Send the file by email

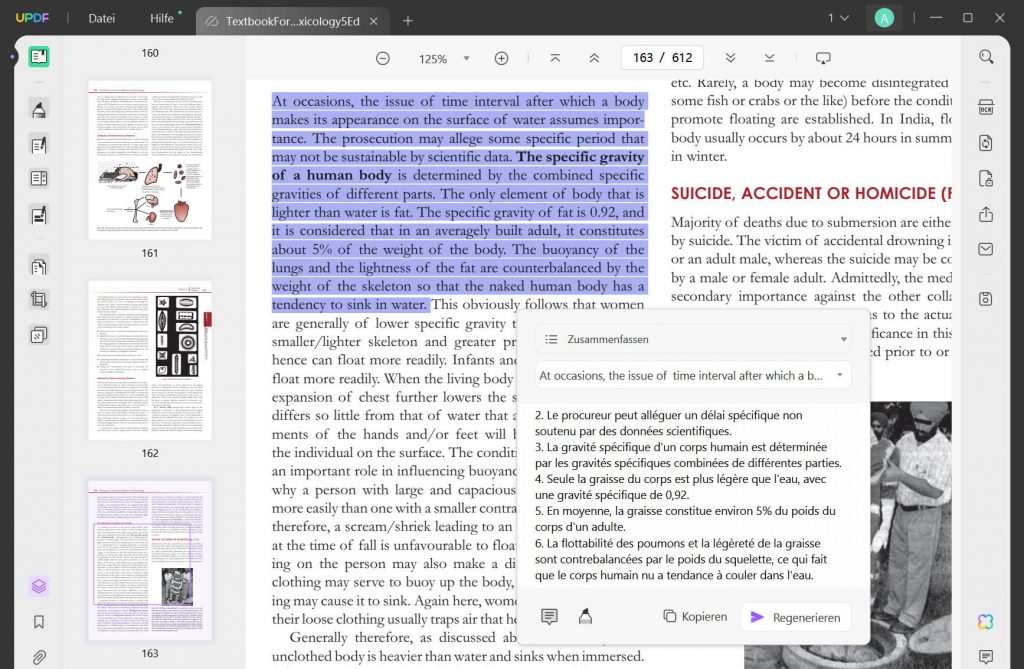click(x=986, y=249)
